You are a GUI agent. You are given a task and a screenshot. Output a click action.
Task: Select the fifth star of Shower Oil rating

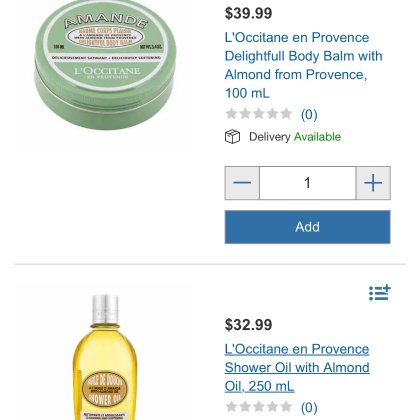[286, 407]
